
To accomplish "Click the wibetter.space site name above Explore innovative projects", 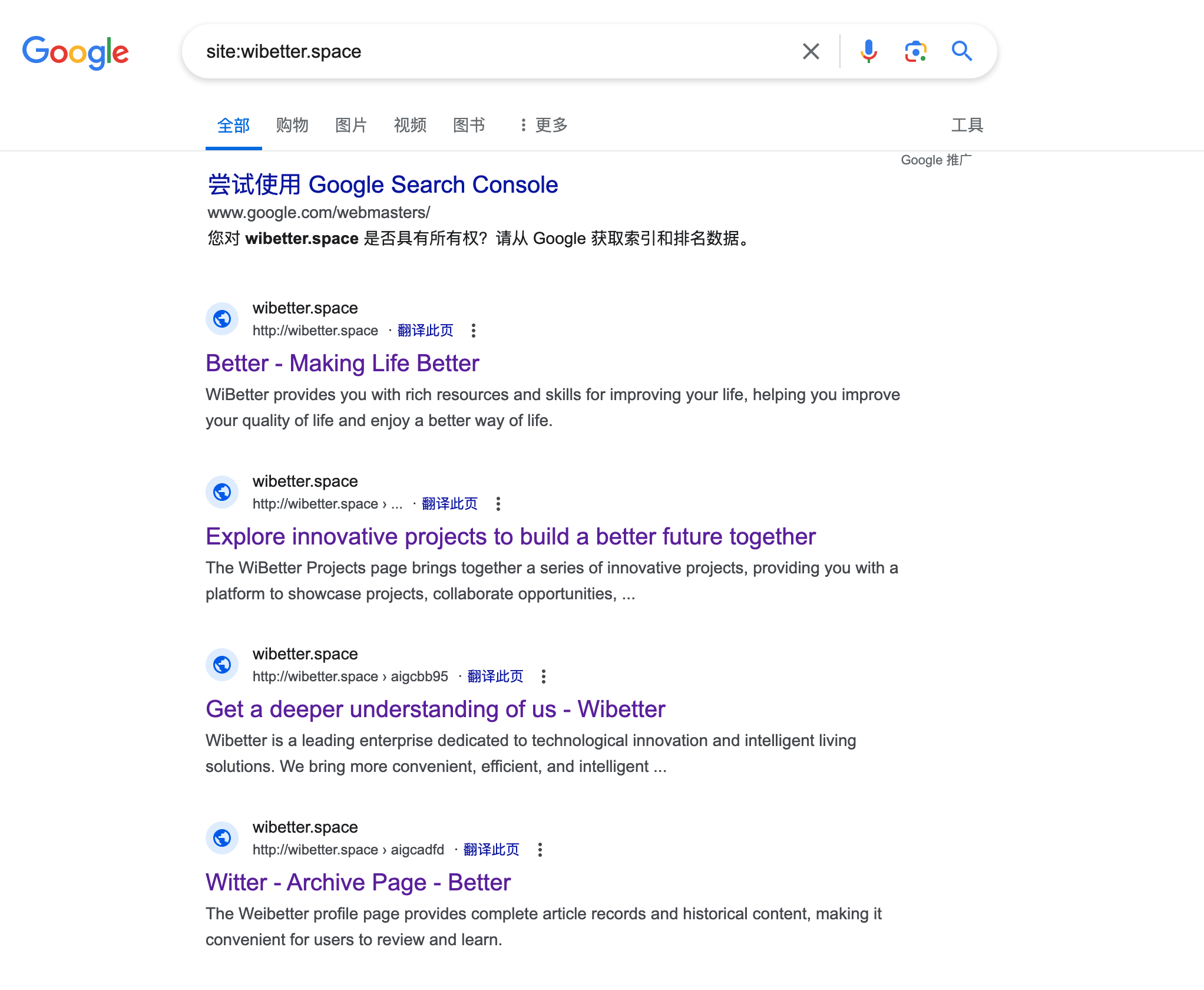I will [305, 481].
